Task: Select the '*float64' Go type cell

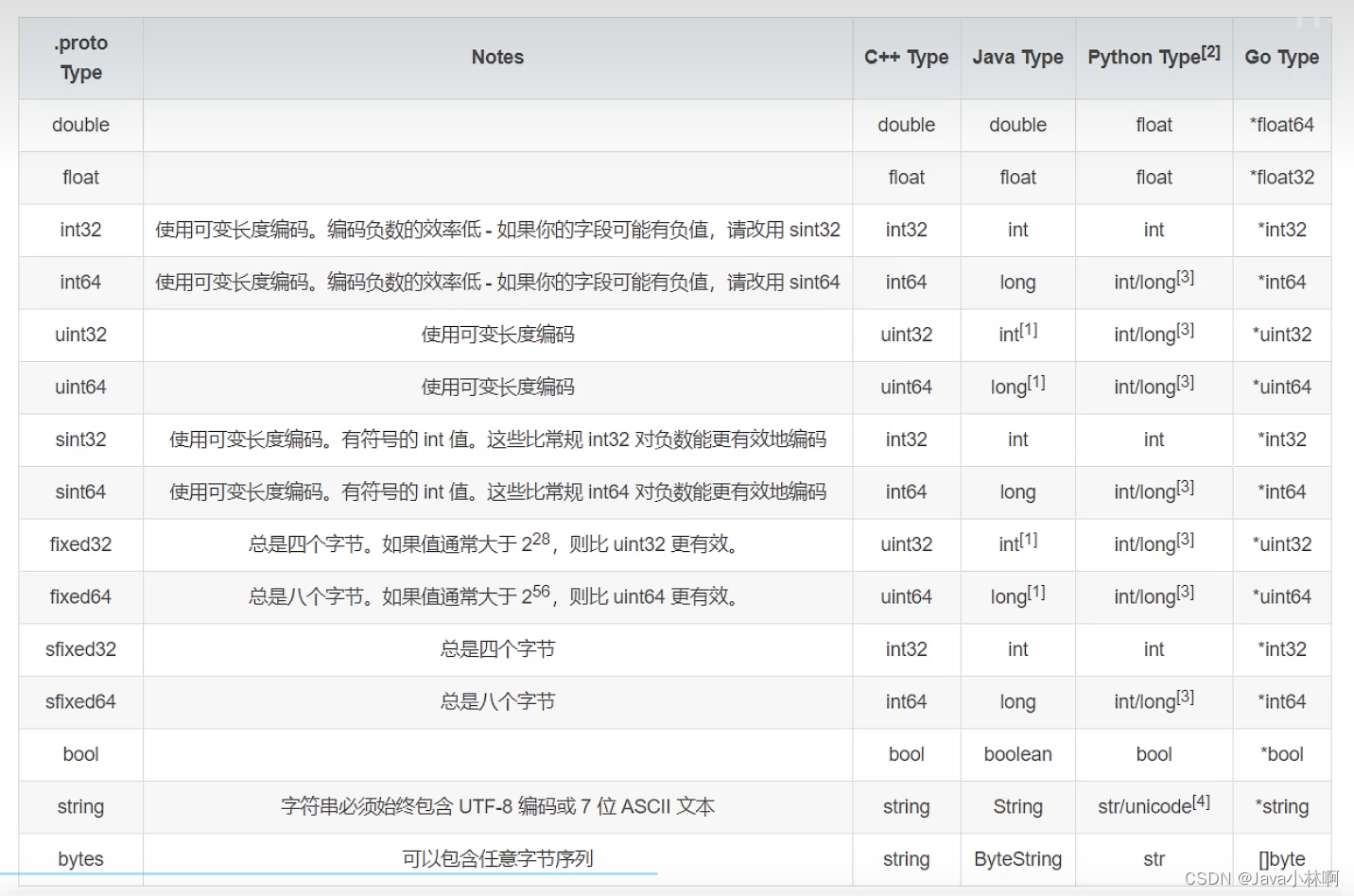Action: pos(1281,125)
